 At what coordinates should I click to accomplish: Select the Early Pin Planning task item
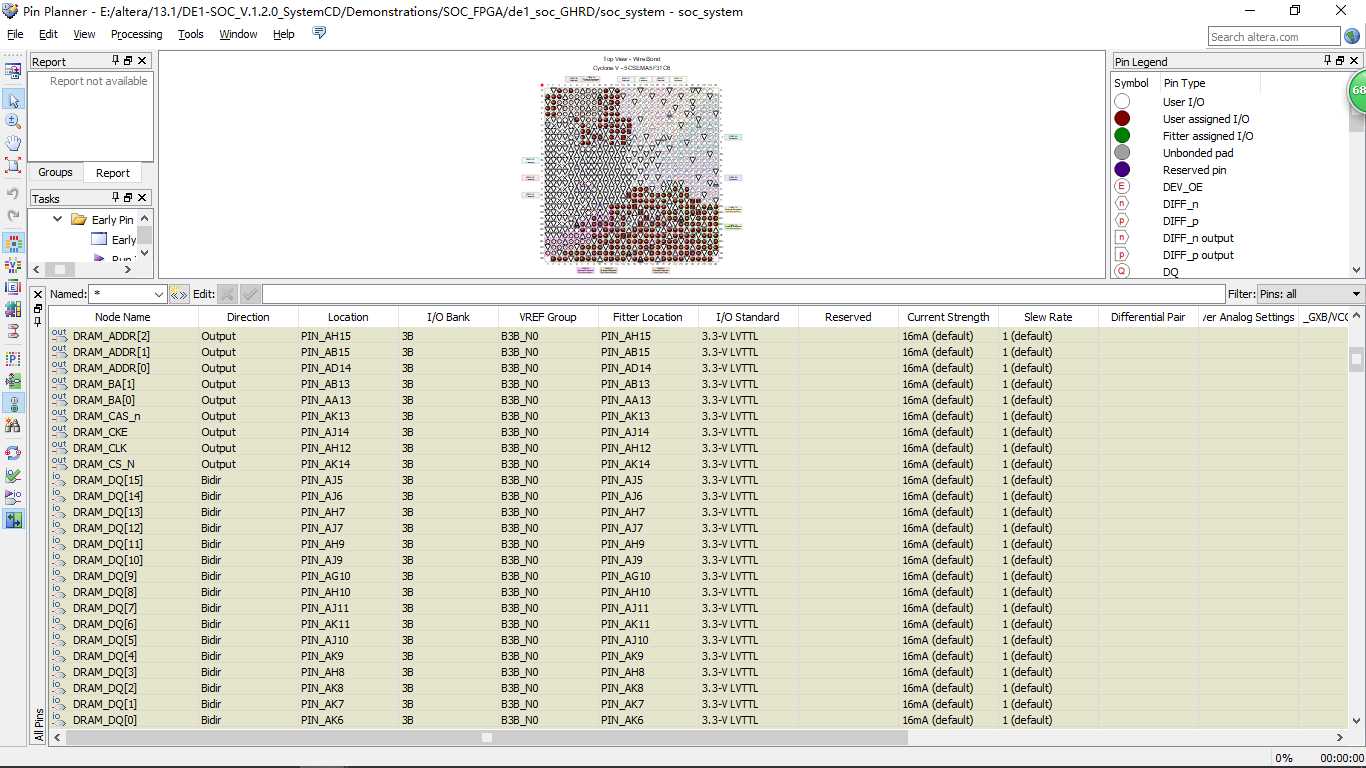point(112,220)
